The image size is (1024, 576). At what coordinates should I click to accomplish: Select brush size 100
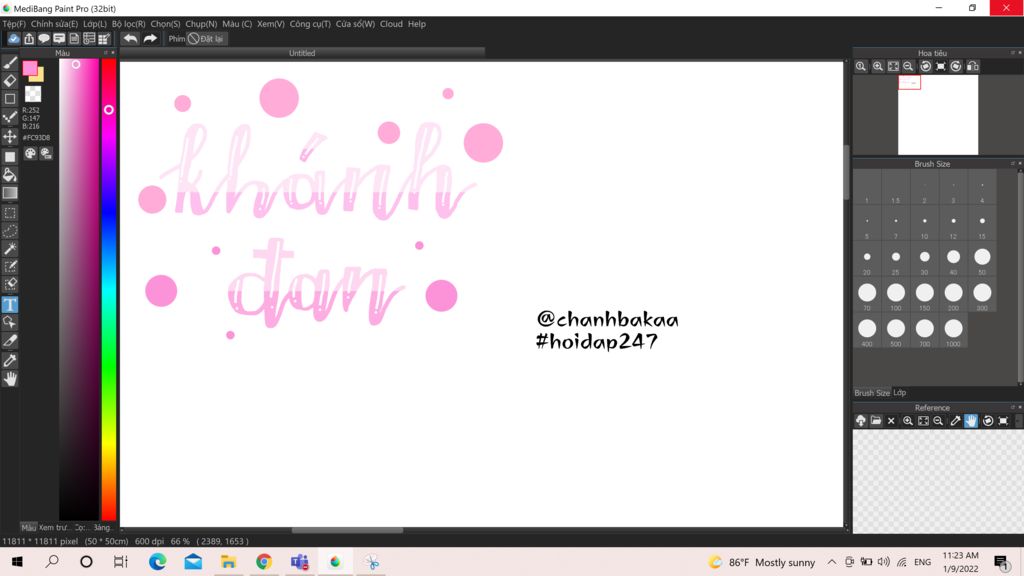click(x=895, y=296)
